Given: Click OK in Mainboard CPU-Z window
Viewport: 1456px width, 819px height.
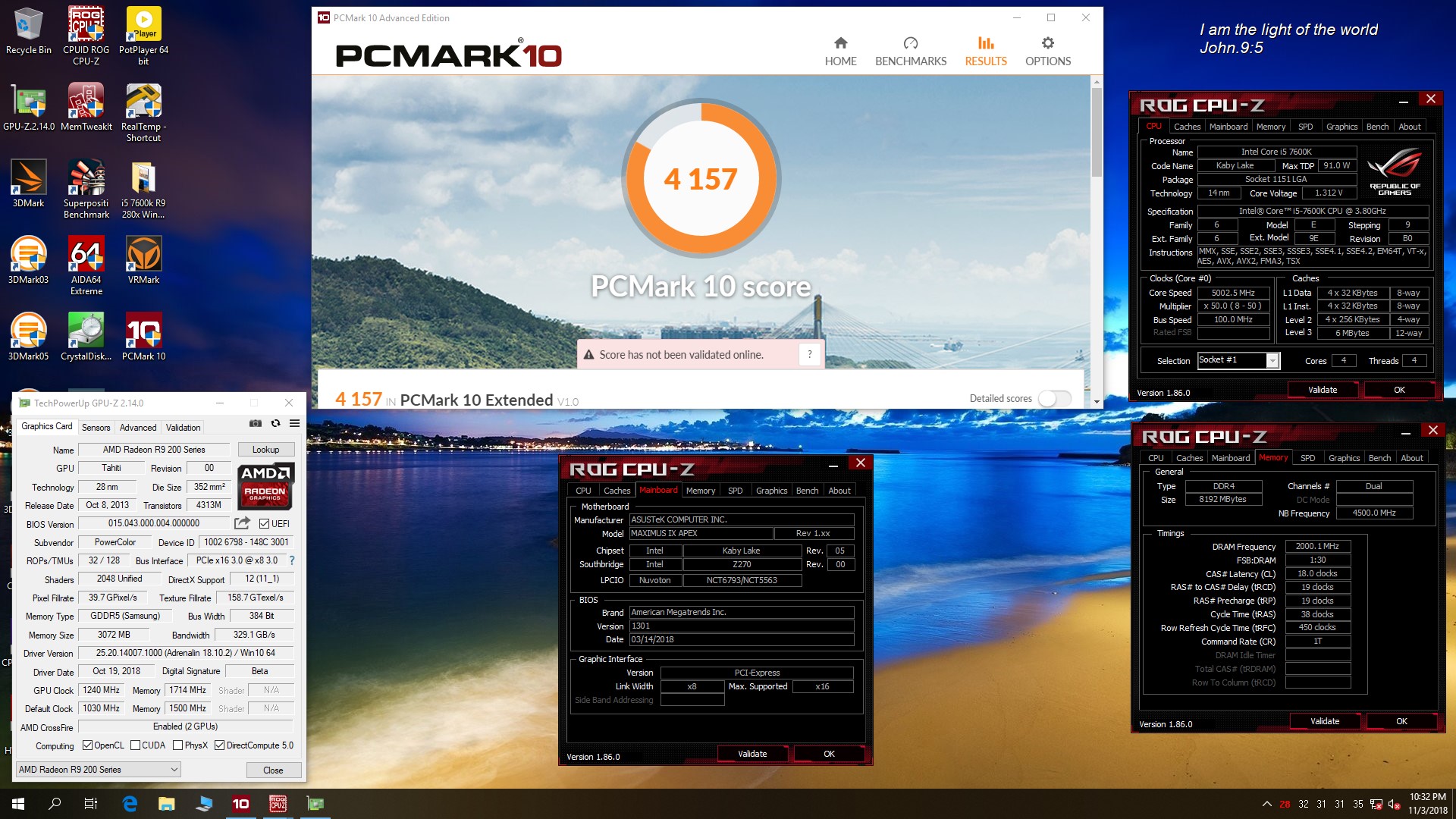Looking at the screenshot, I should [x=829, y=754].
